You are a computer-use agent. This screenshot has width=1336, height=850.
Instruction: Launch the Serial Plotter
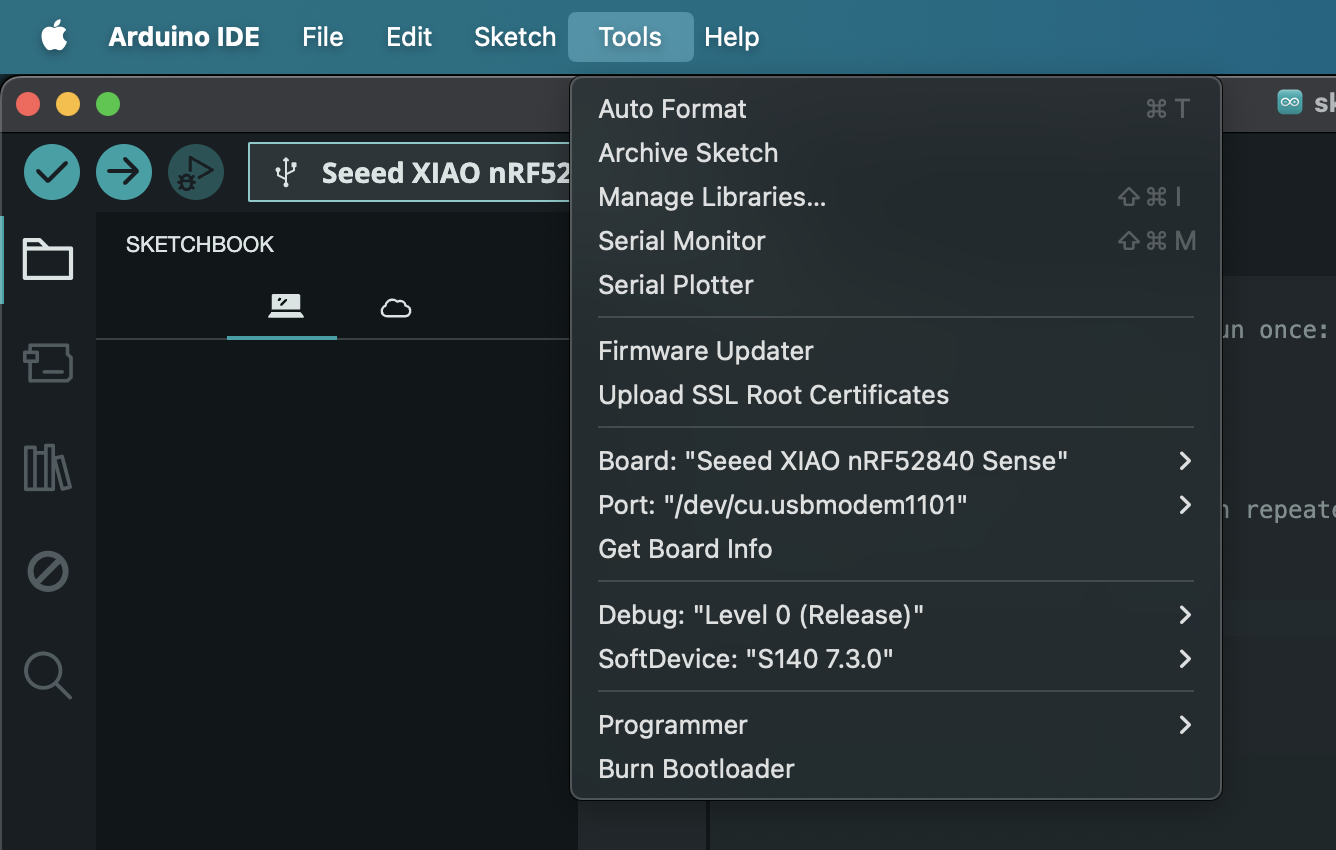896,285
